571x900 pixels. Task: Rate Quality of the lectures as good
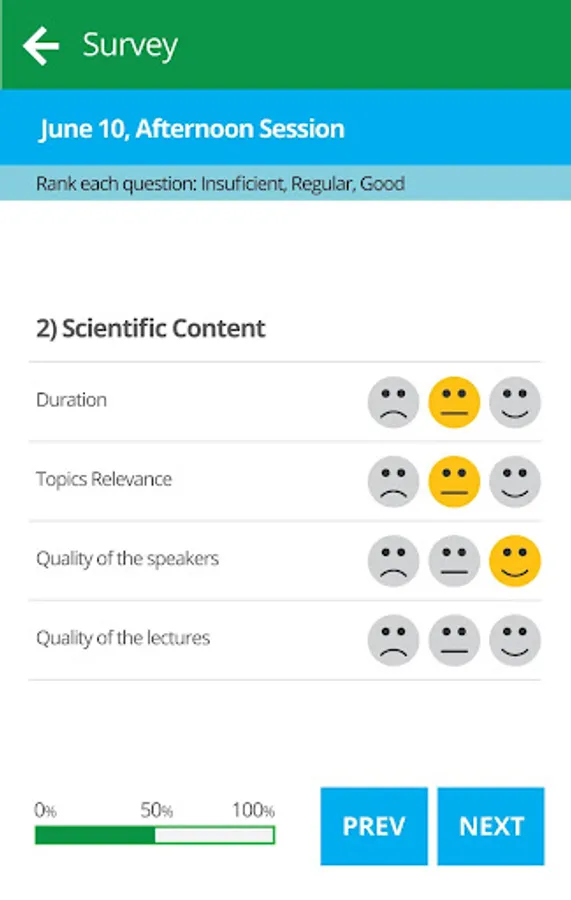(x=515, y=640)
